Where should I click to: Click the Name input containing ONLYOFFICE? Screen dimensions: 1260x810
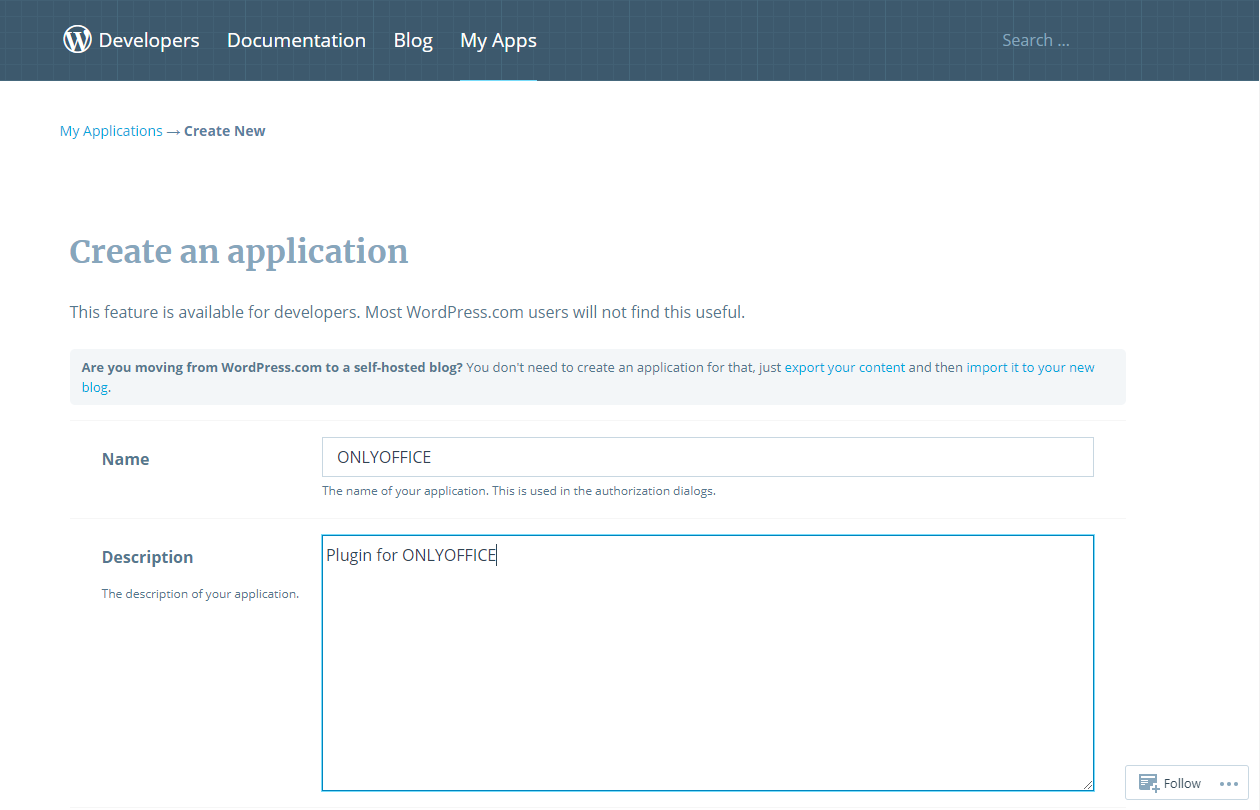tap(707, 457)
